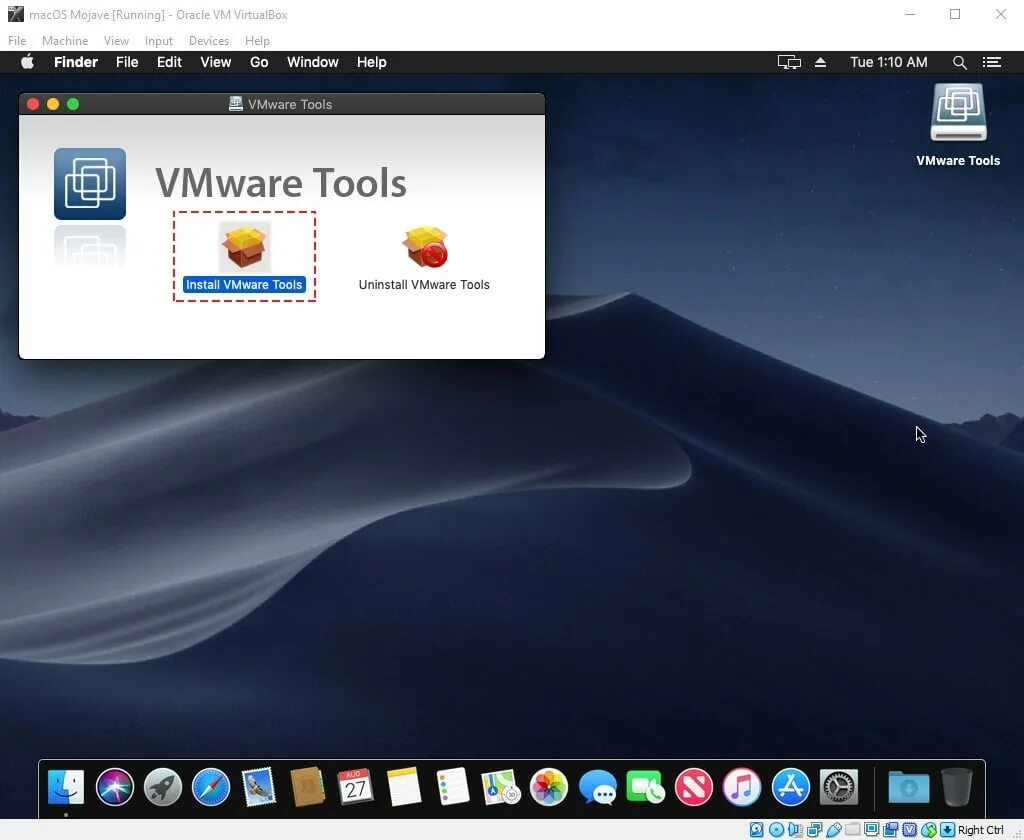Open Safari from the Dock

(211, 786)
